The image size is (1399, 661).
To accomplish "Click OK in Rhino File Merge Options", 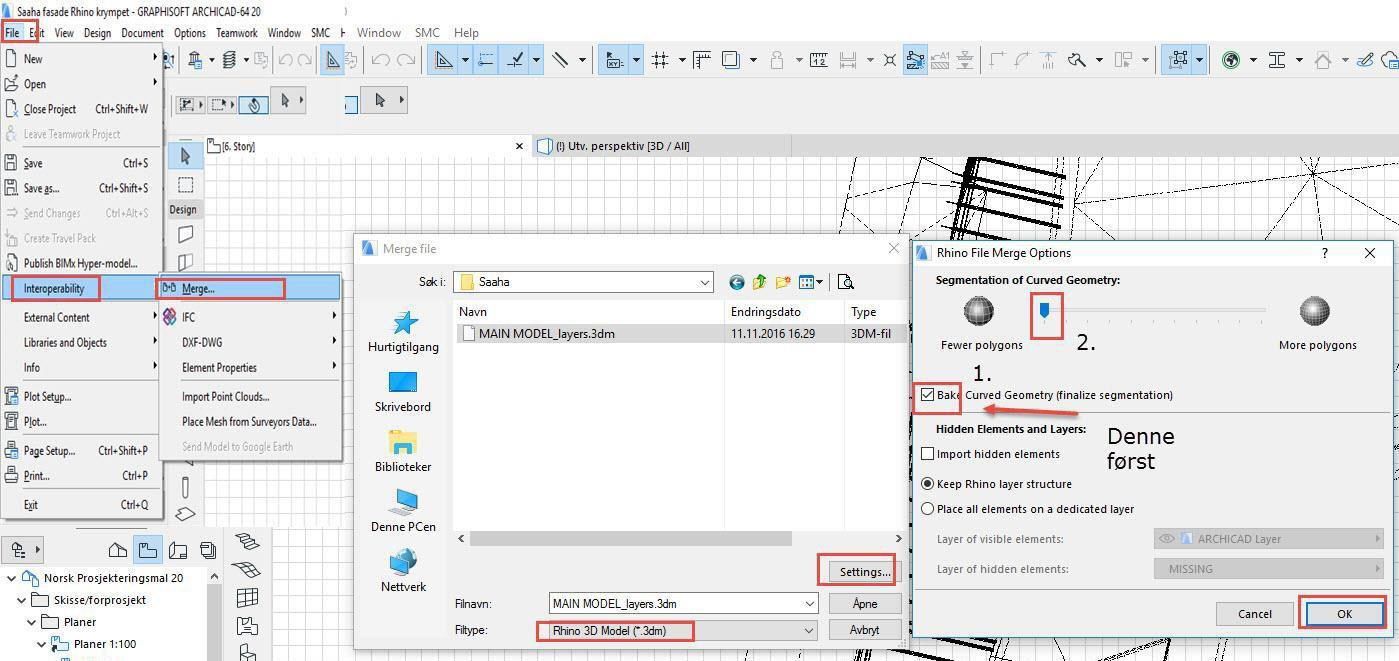I will 1344,614.
